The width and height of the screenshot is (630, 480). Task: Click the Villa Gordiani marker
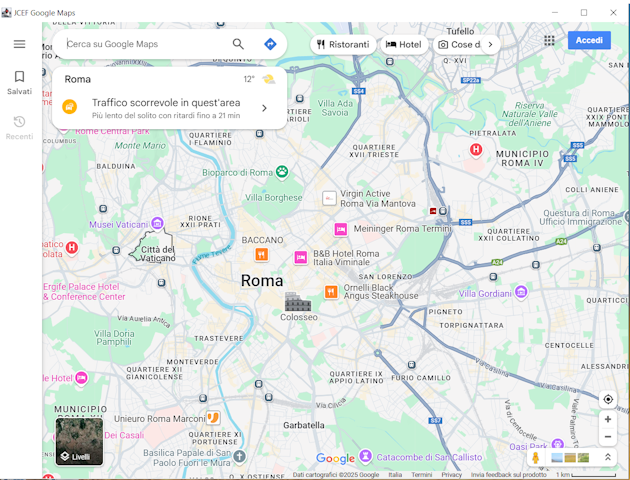[521, 292]
